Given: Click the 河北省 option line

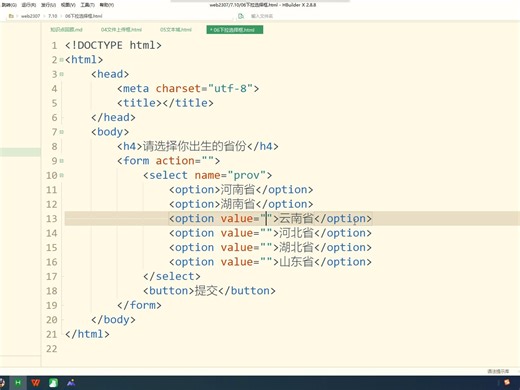Looking at the screenshot, I should point(270,233).
